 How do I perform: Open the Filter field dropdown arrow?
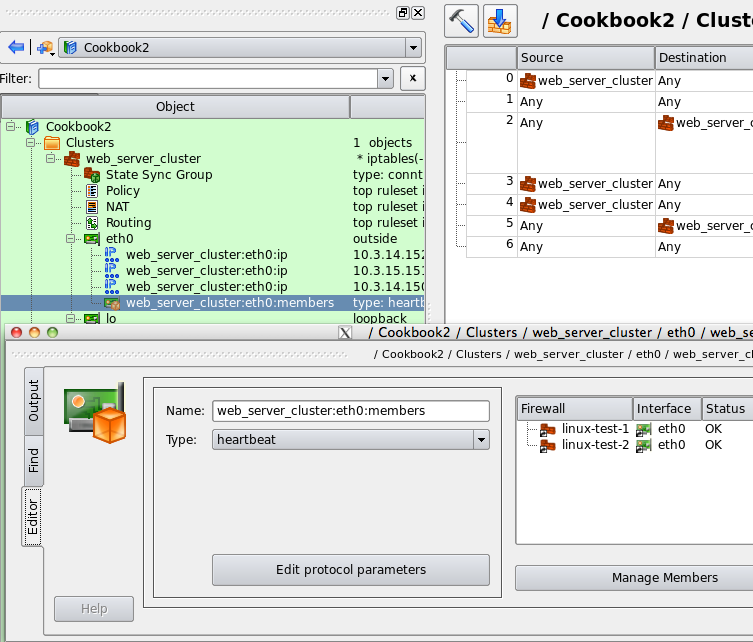tap(385, 79)
